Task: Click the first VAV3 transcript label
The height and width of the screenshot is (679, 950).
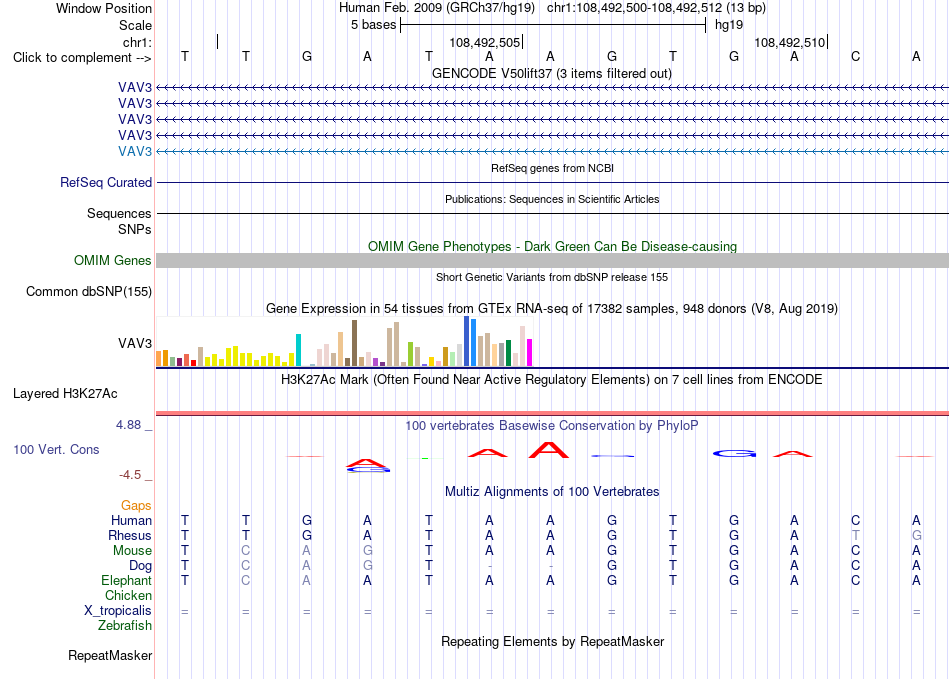Action: 135,87
